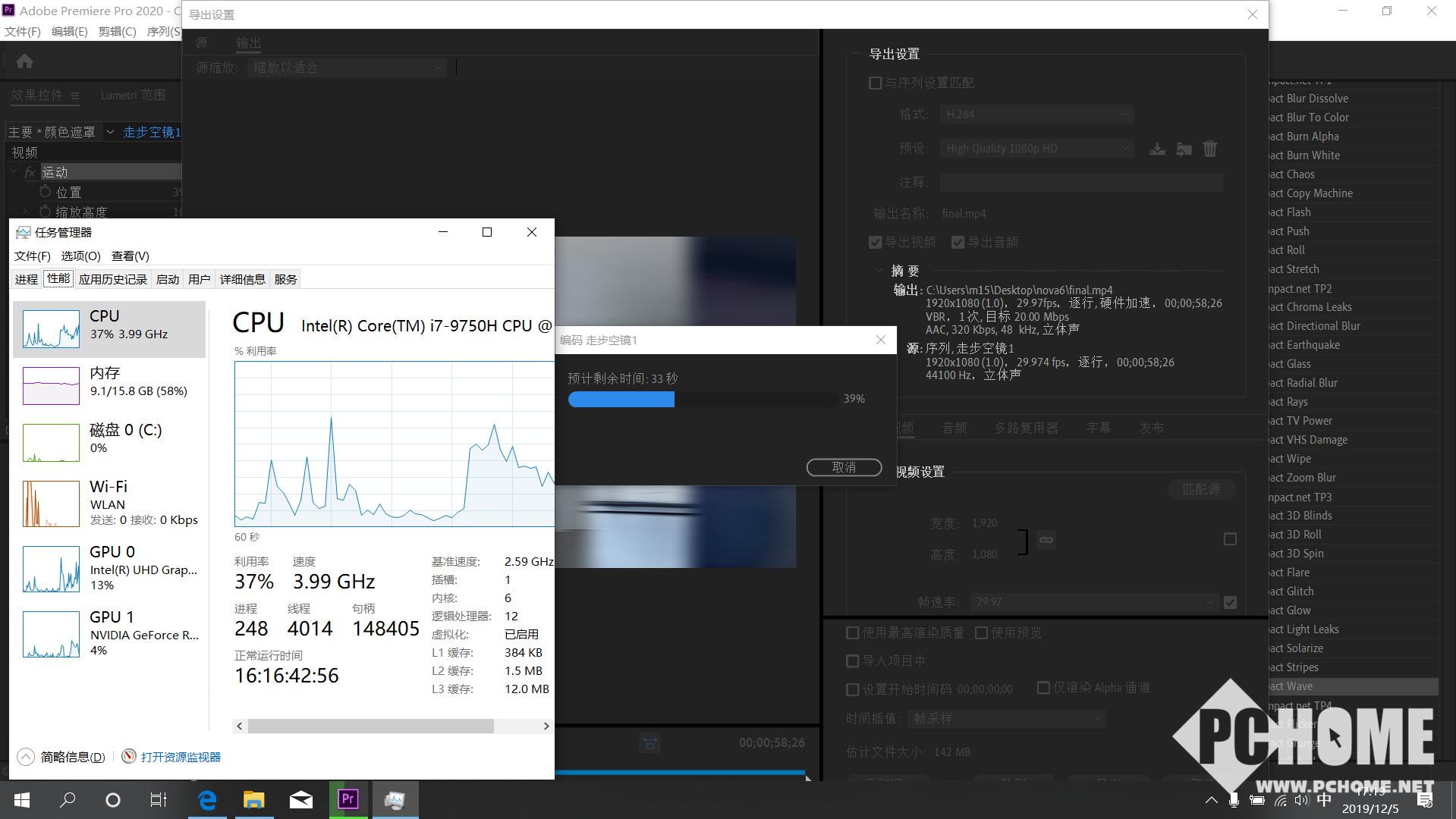Image resolution: width=1456 pixels, height=819 pixels.
Task: Click the resource monitor gauge icon
Action: (x=129, y=756)
